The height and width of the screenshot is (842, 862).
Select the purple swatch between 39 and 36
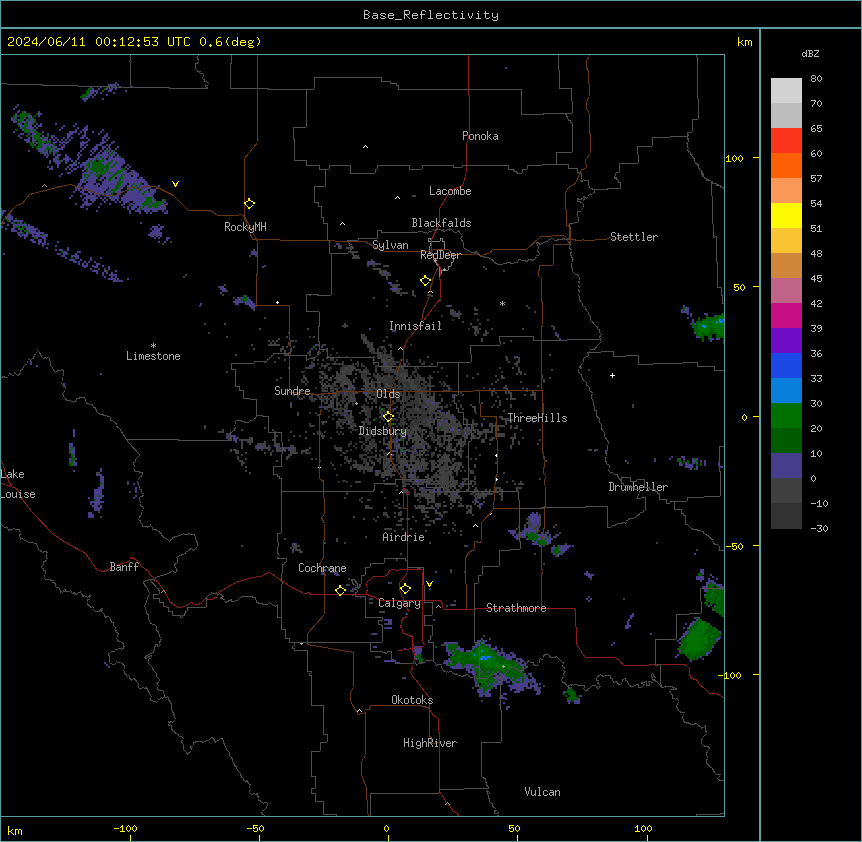coord(786,341)
